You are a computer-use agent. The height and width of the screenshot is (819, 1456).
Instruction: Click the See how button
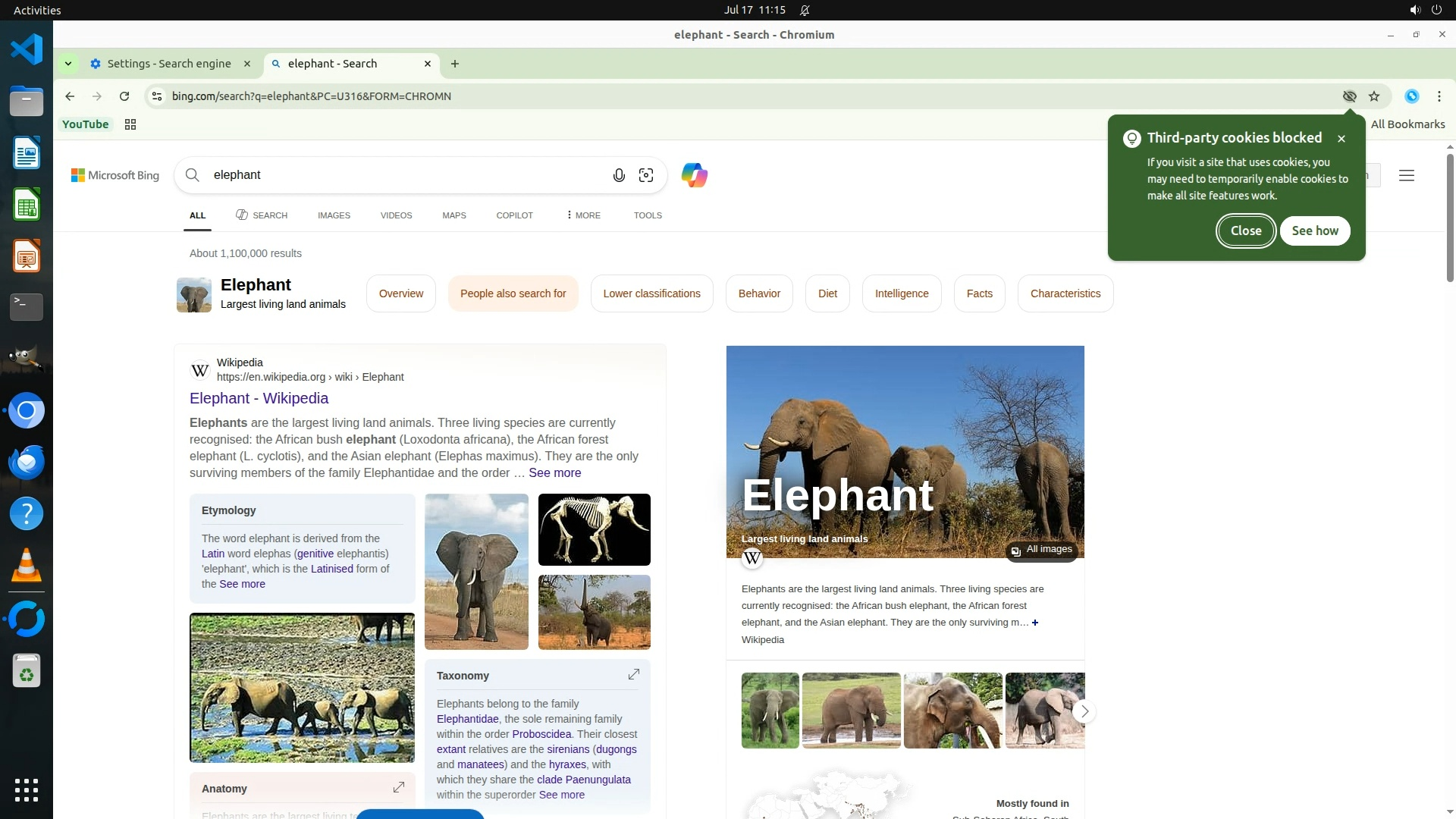click(1314, 231)
